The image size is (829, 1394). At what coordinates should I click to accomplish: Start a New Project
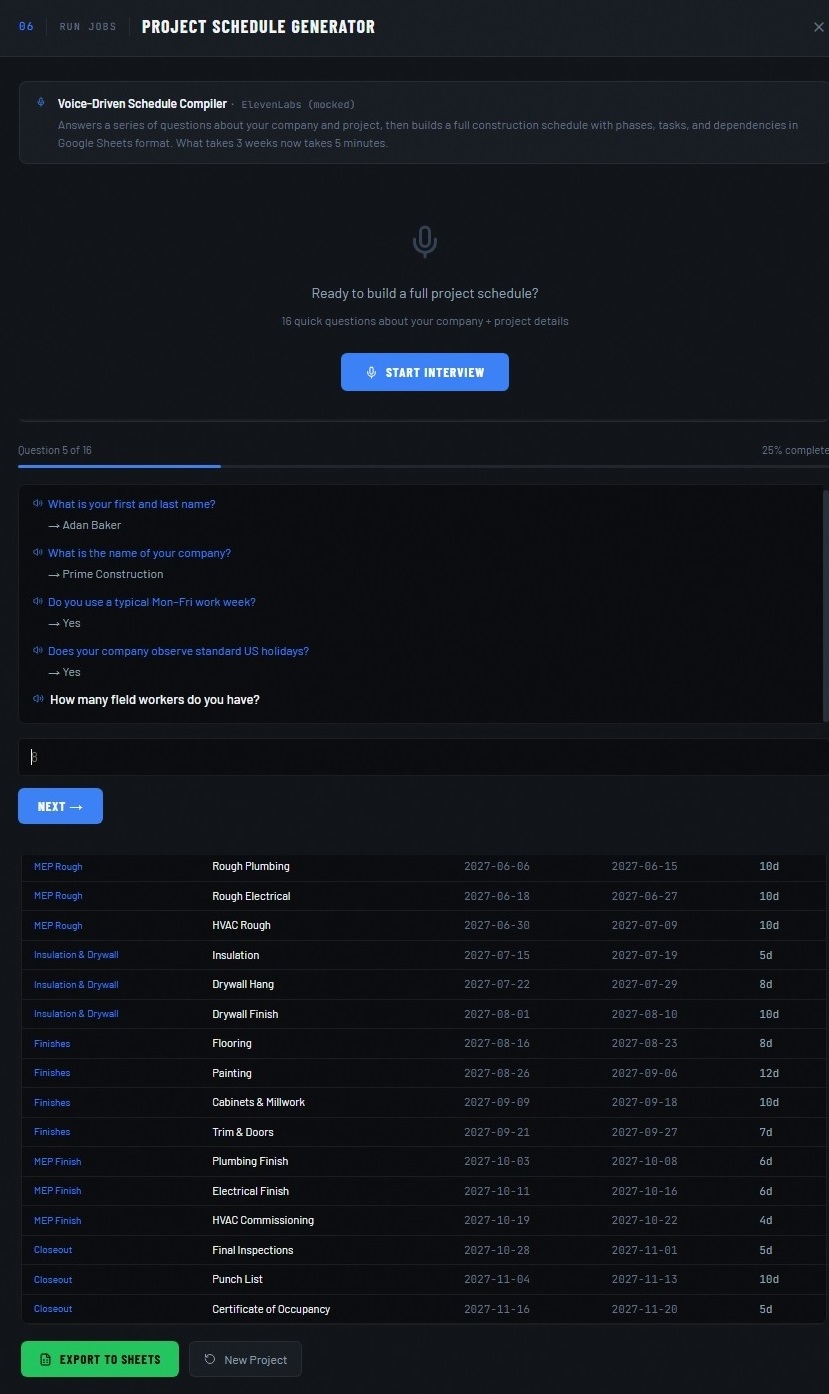point(245,1359)
